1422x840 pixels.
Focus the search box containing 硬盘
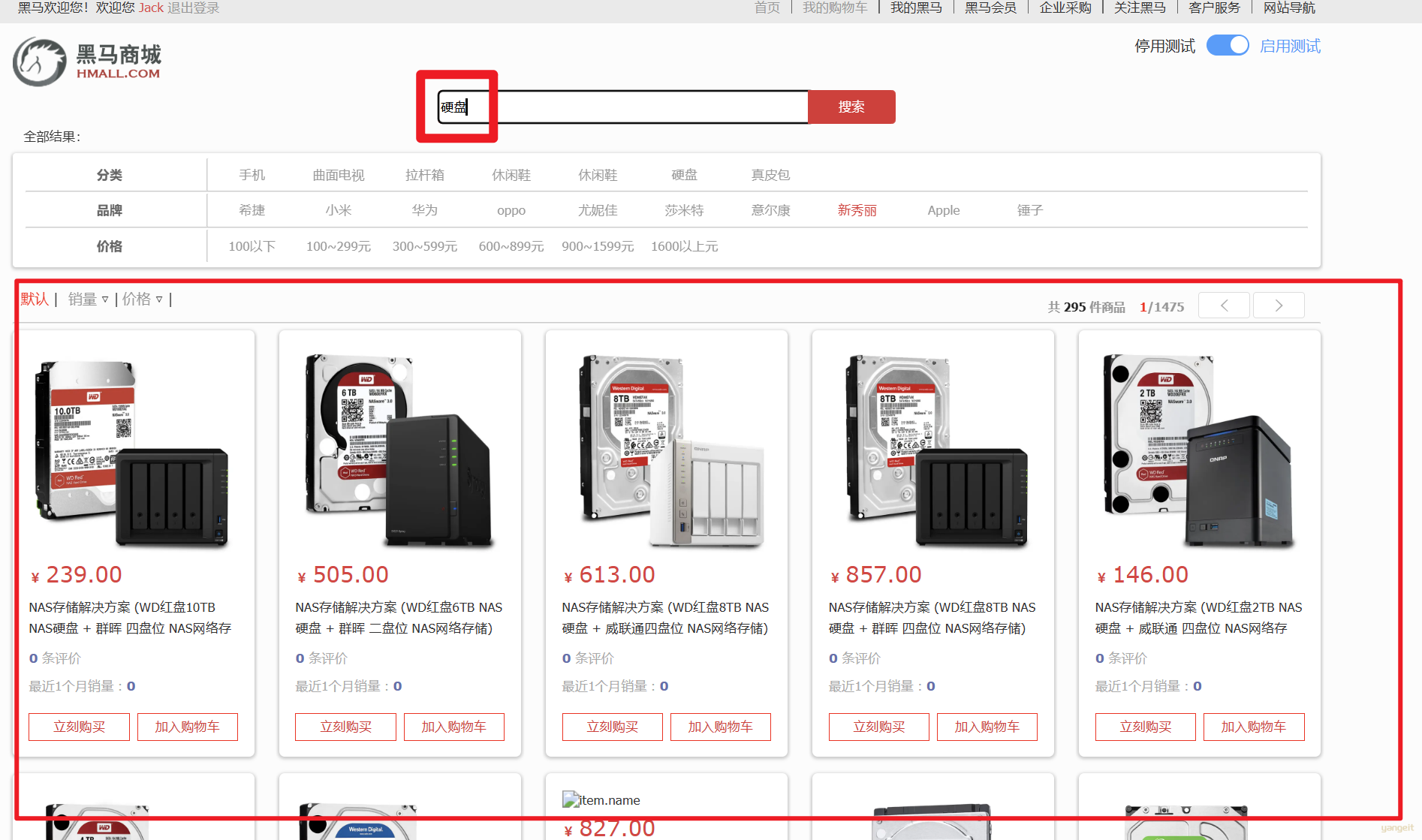[x=623, y=107]
